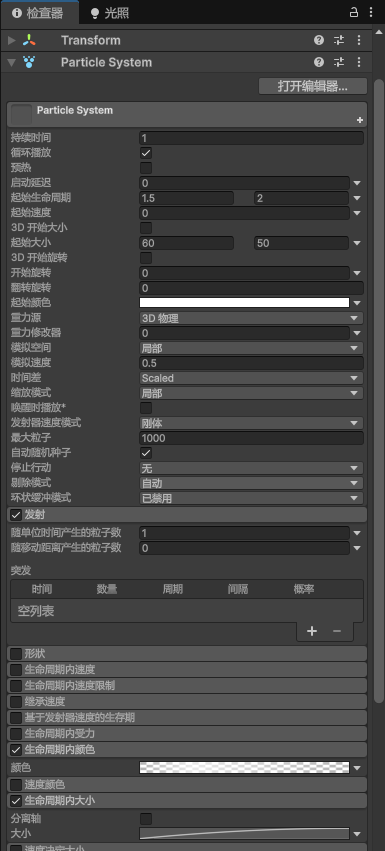Screen dimensions: 385x851
Task: Toggle the 自动随机种子 checkbox
Action: click(146, 453)
